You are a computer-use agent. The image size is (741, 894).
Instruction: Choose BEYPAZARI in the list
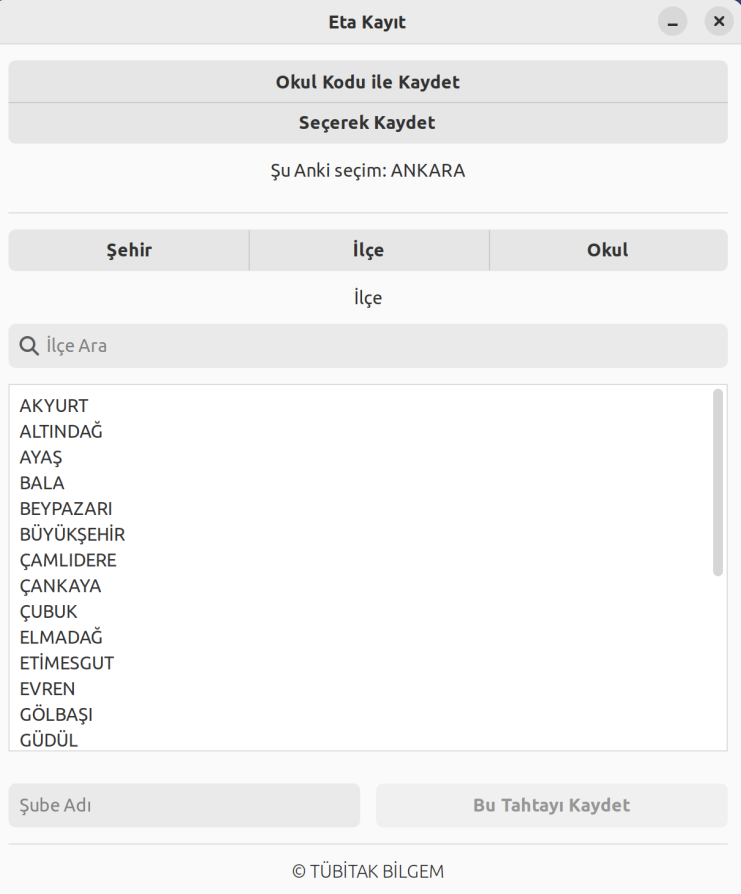coord(66,509)
